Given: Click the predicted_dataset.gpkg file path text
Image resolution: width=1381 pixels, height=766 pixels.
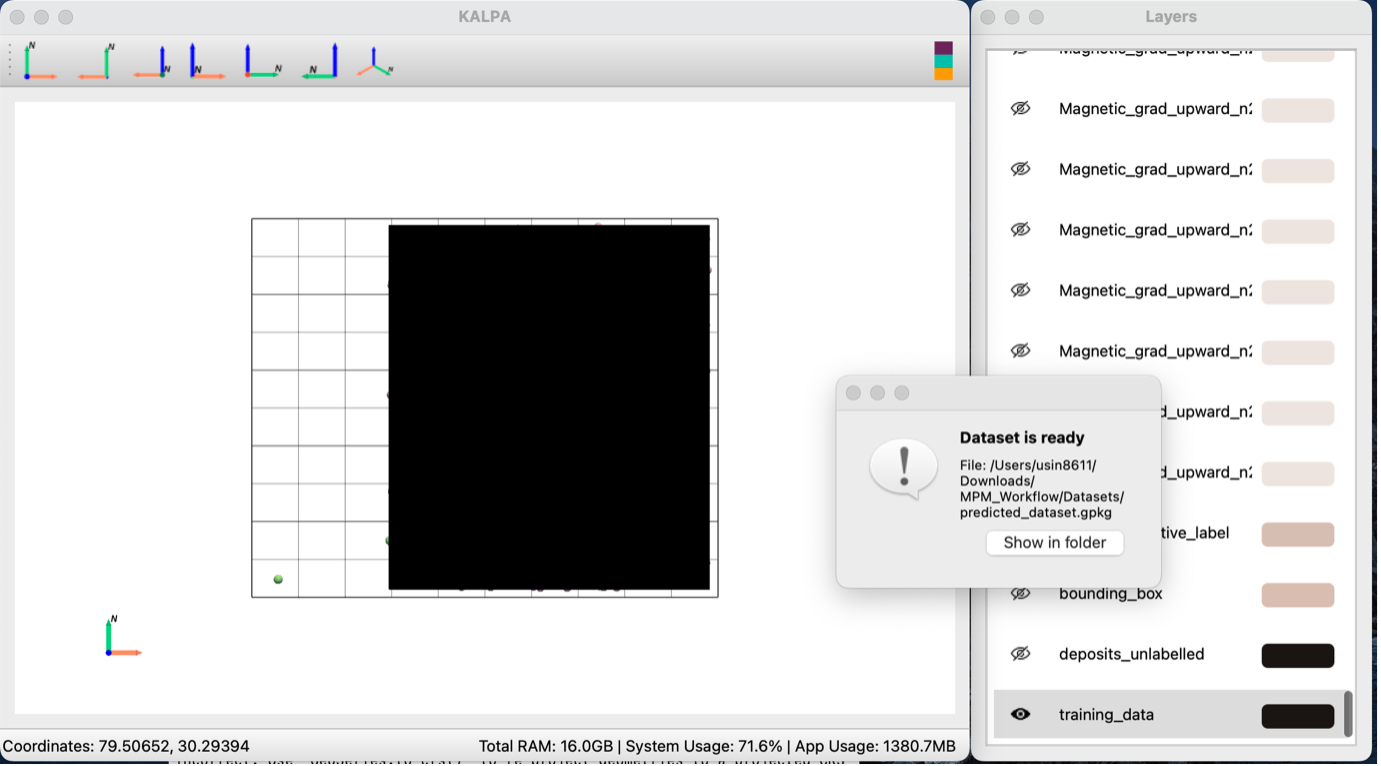Looking at the screenshot, I should tap(1042, 489).
